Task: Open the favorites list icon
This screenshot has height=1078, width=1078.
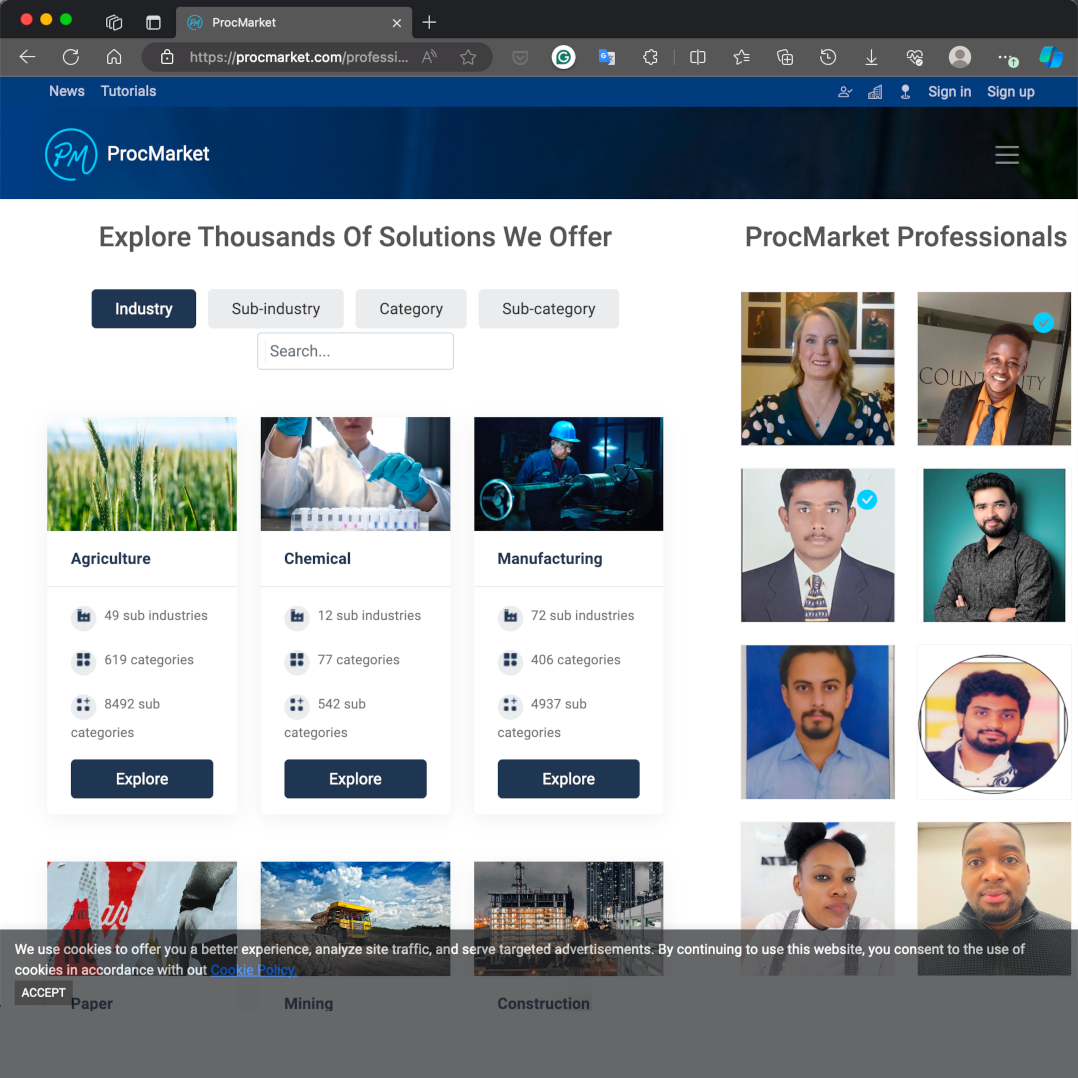Action: click(x=741, y=57)
